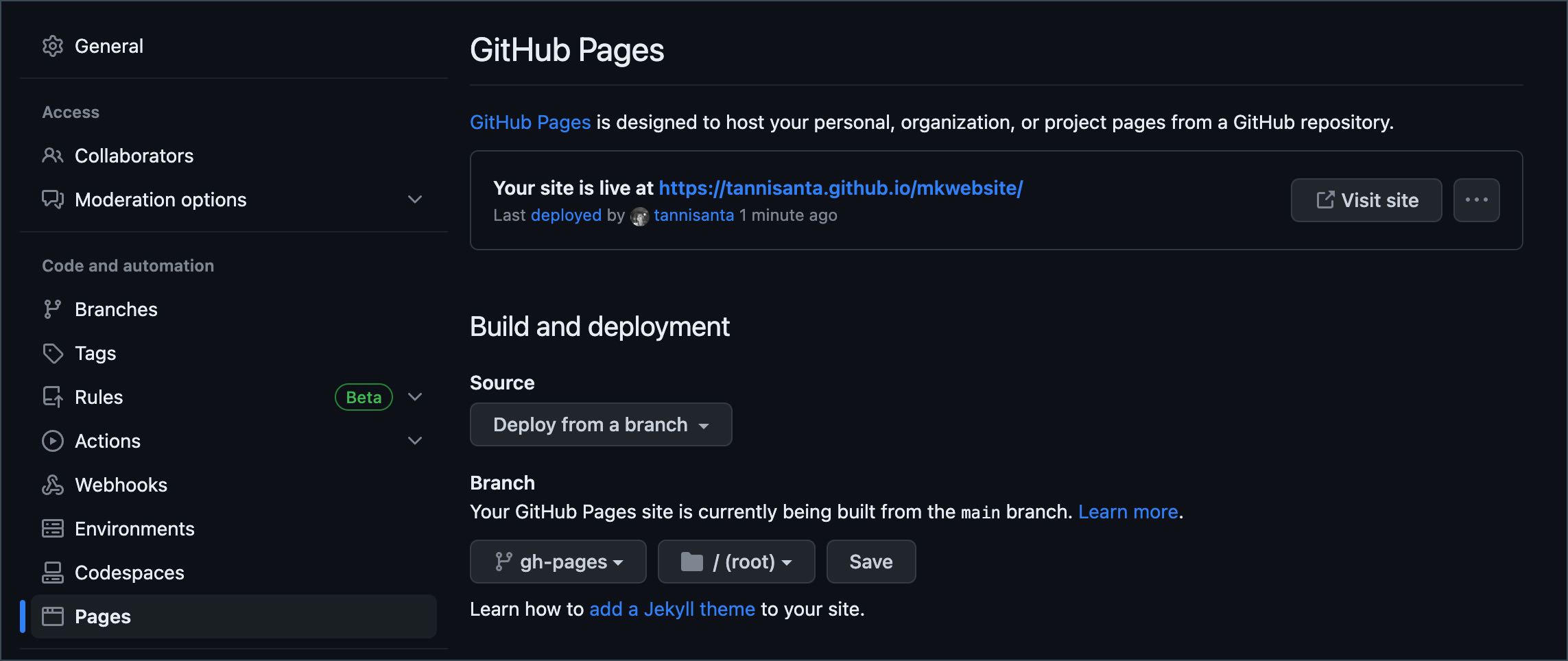The width and height of the screenshot is (1568, 661).
Task: Click the Moderation options comment icon
Action: 53,200
